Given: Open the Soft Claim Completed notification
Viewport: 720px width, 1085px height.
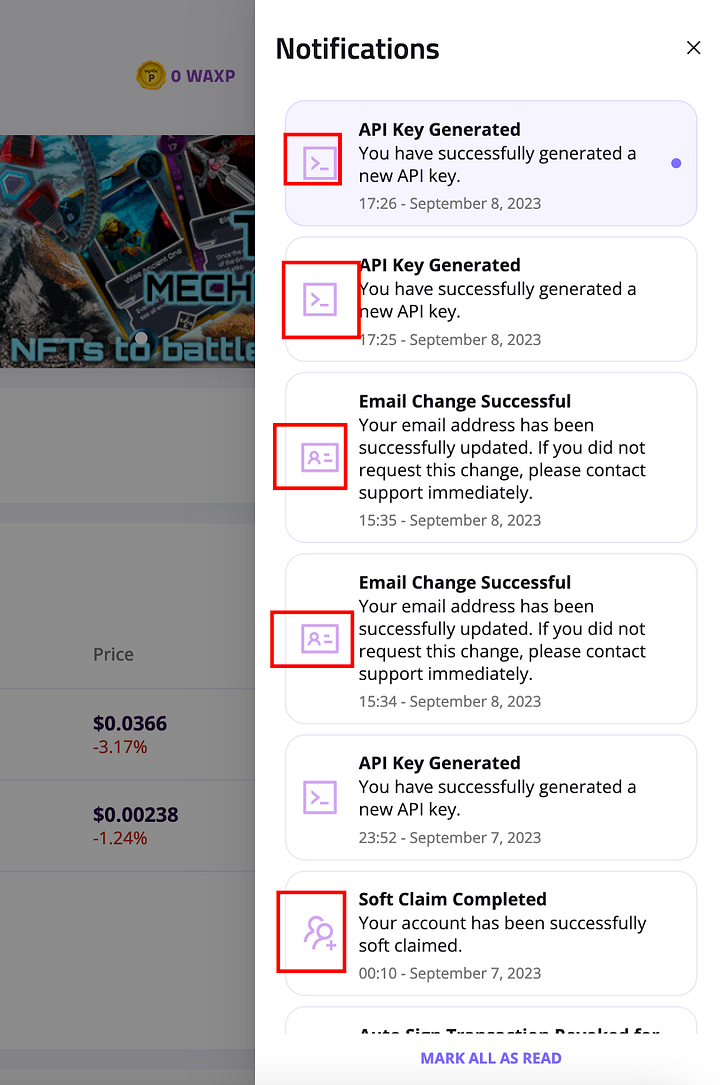Looking at the screenshot, I should click(491, 933).
